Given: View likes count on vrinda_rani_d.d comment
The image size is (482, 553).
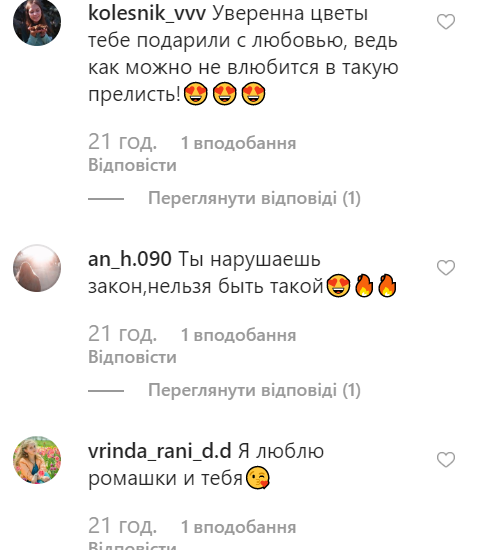Looking at the screenshot, I should click(x=238, y=527).
